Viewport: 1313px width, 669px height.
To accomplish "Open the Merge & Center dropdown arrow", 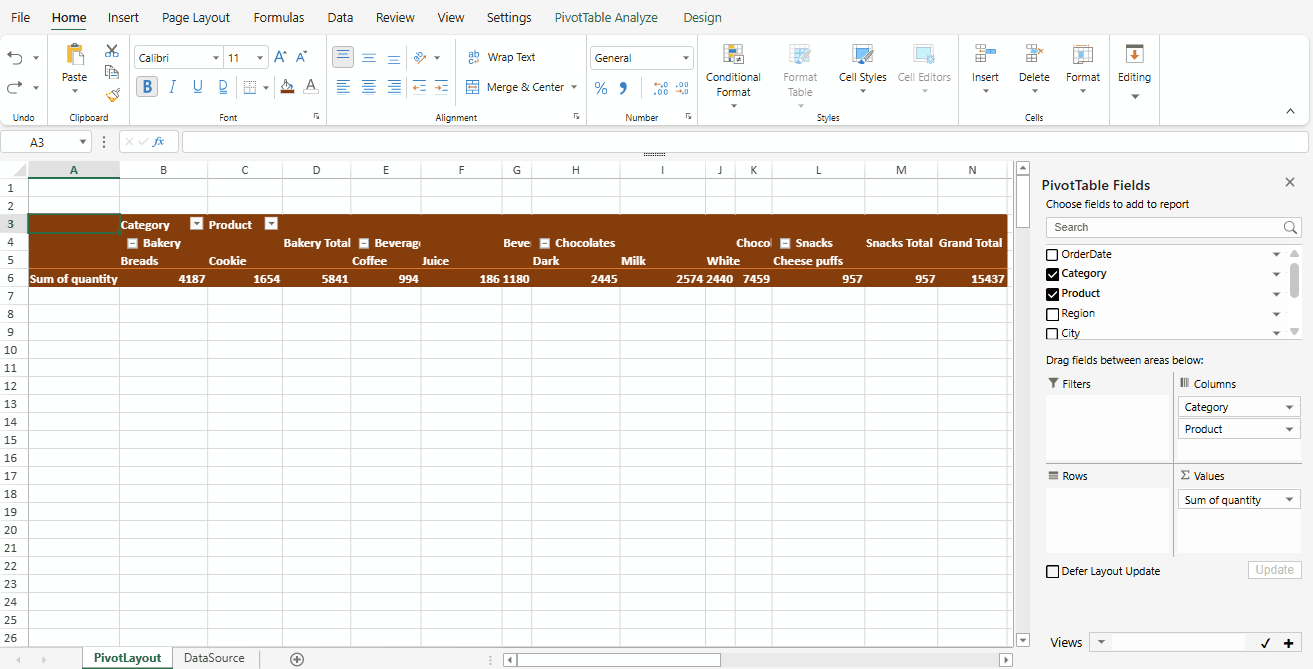I will 574,87.
